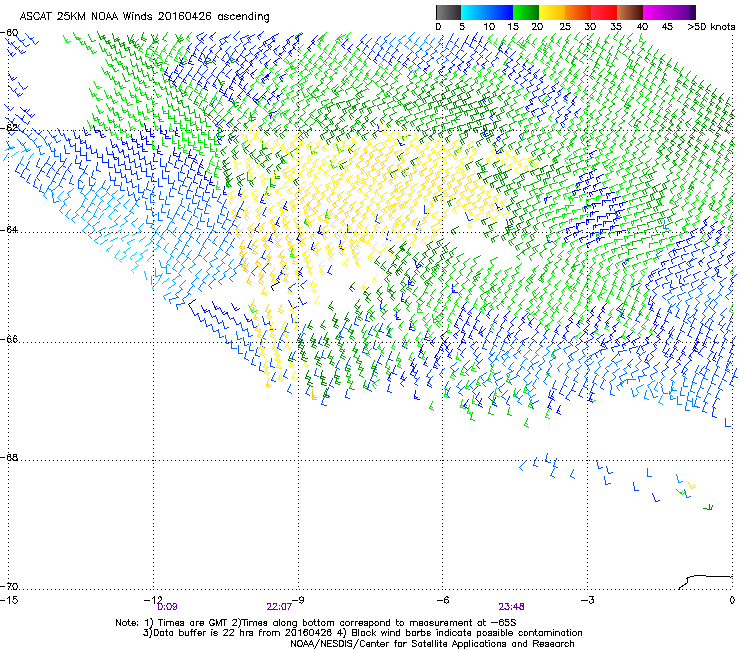Click the NOAA/NESDIS credit line
The image size is (740, 650).
click(x=432, y=644)
